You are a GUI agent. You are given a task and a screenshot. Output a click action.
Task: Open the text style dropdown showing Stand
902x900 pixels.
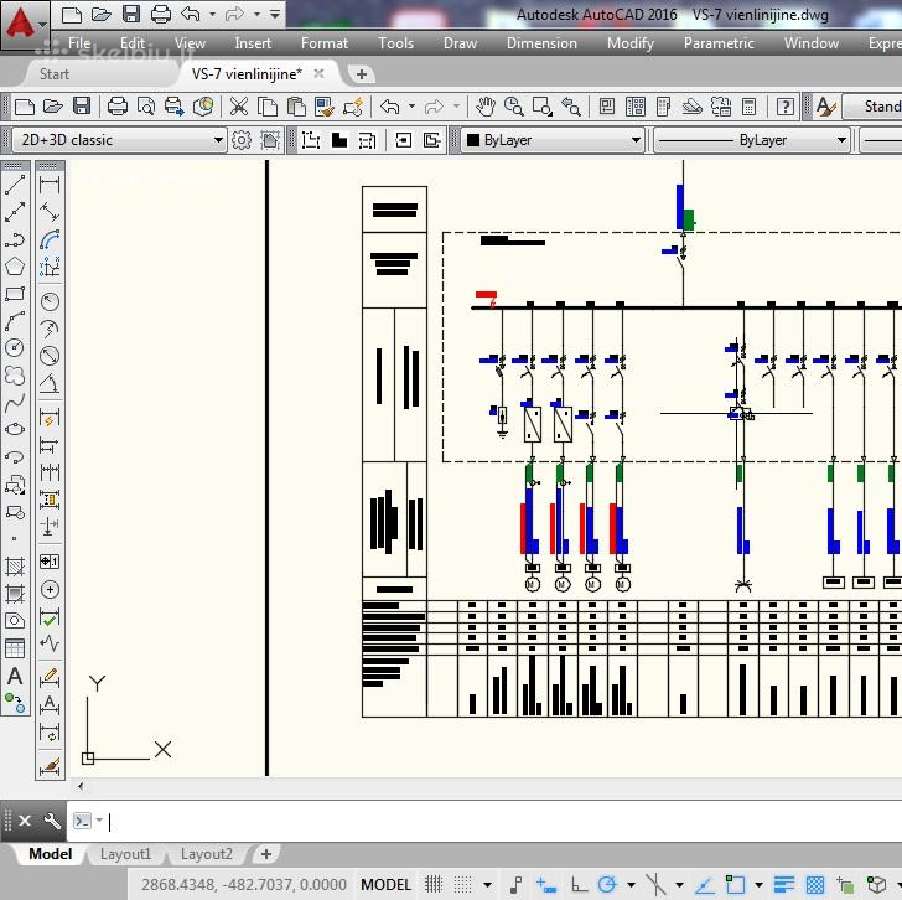tap(873, 106)
